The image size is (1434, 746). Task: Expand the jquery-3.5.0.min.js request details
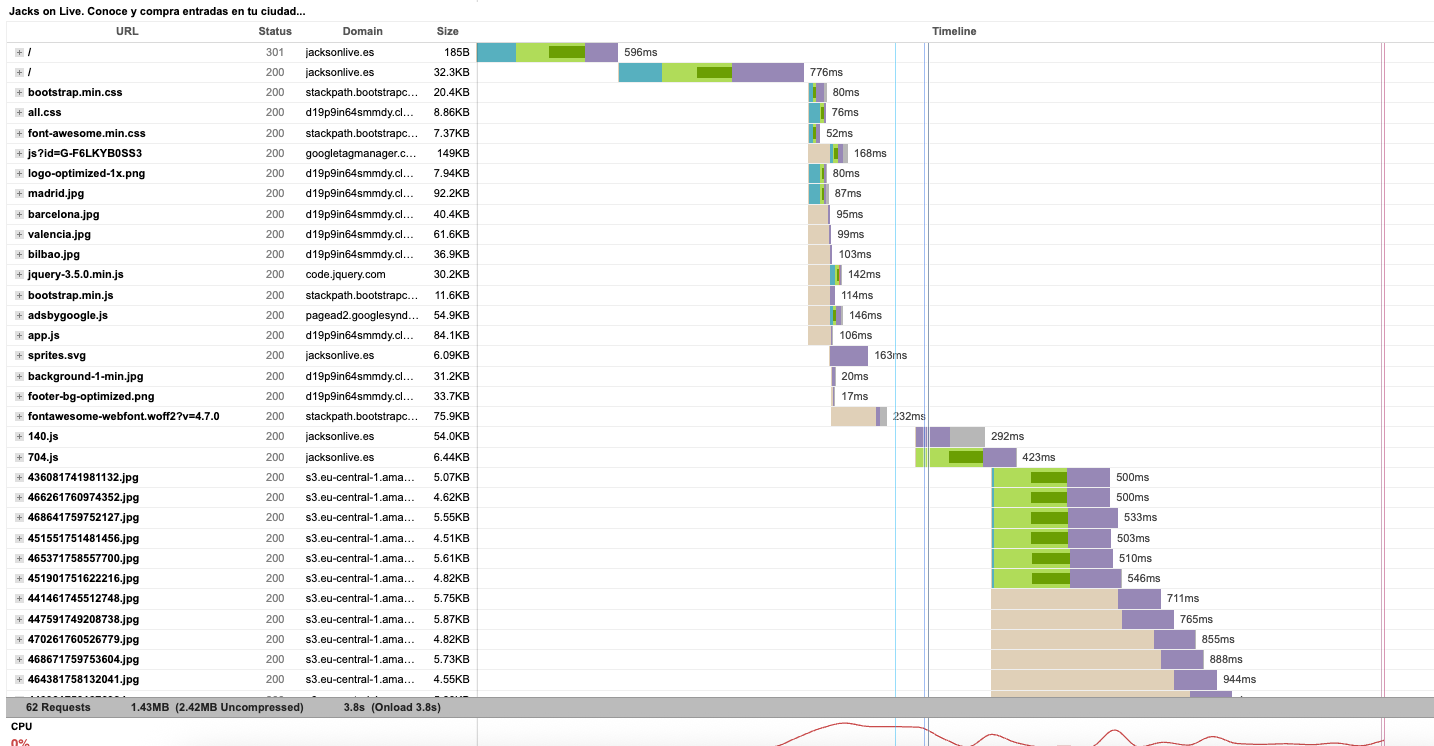point(18,274)
